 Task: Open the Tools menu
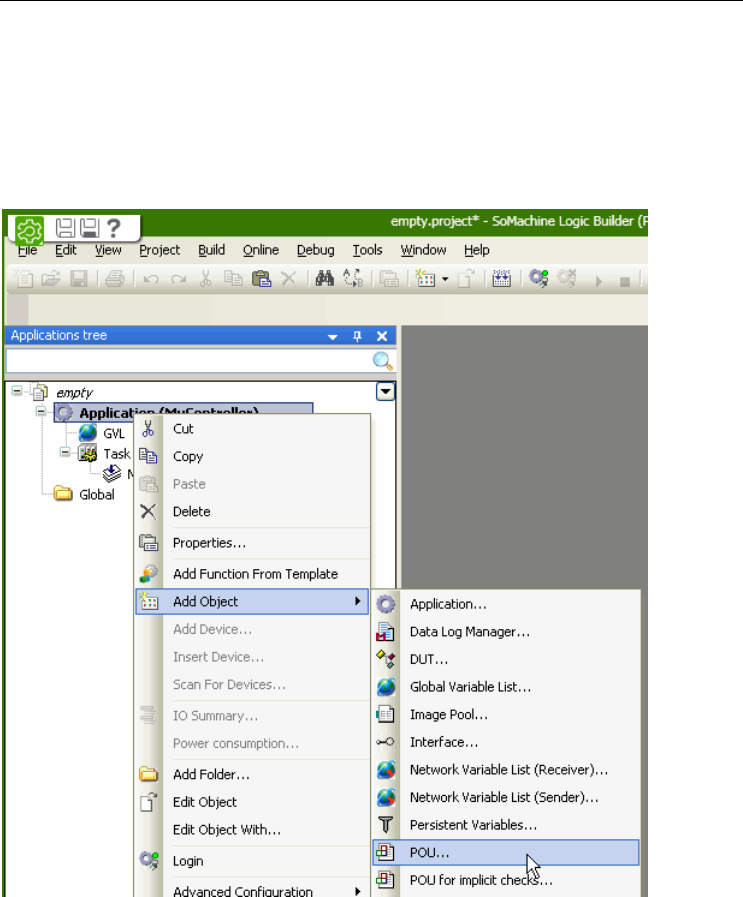[367, 250]
